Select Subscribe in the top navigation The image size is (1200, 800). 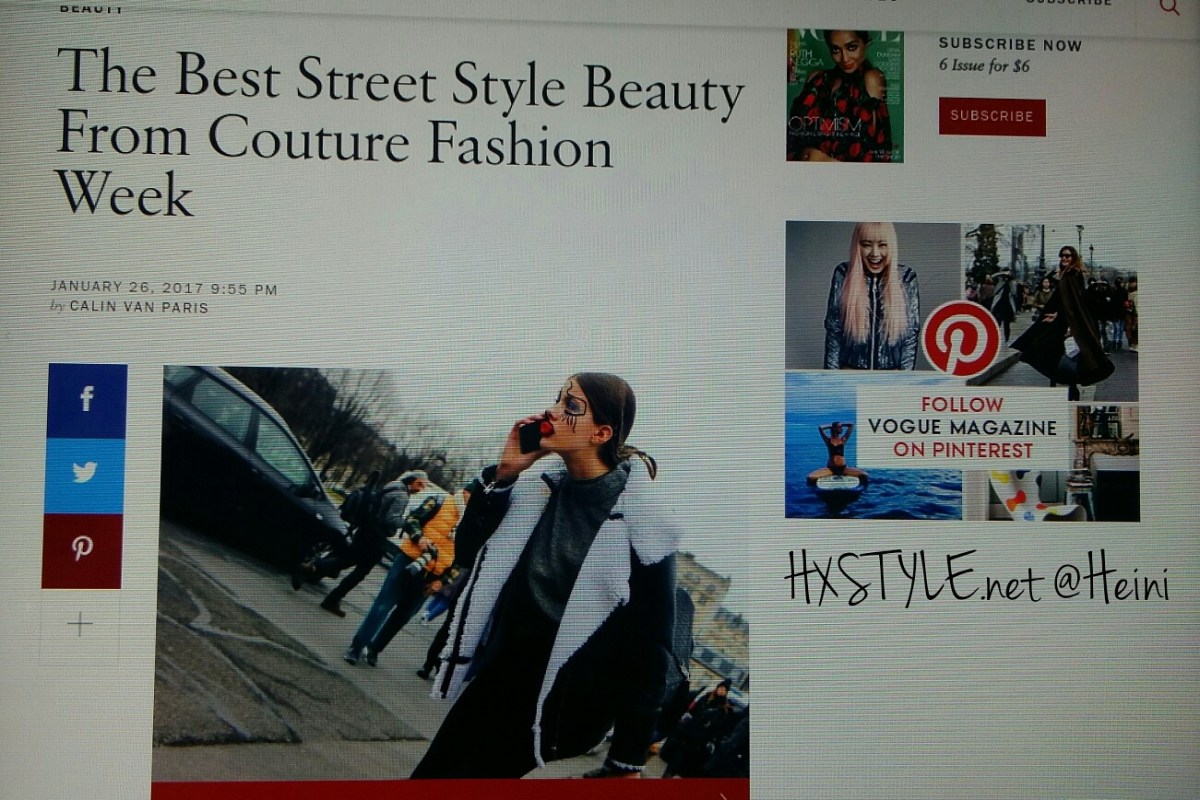point(1068,4)
